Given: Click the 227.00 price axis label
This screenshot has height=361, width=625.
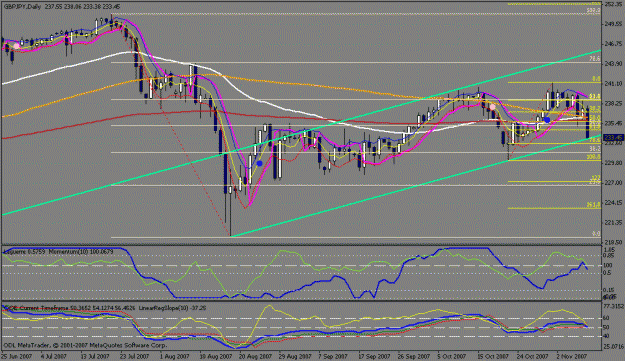Looking at the screenshot, I should [614, 182].
